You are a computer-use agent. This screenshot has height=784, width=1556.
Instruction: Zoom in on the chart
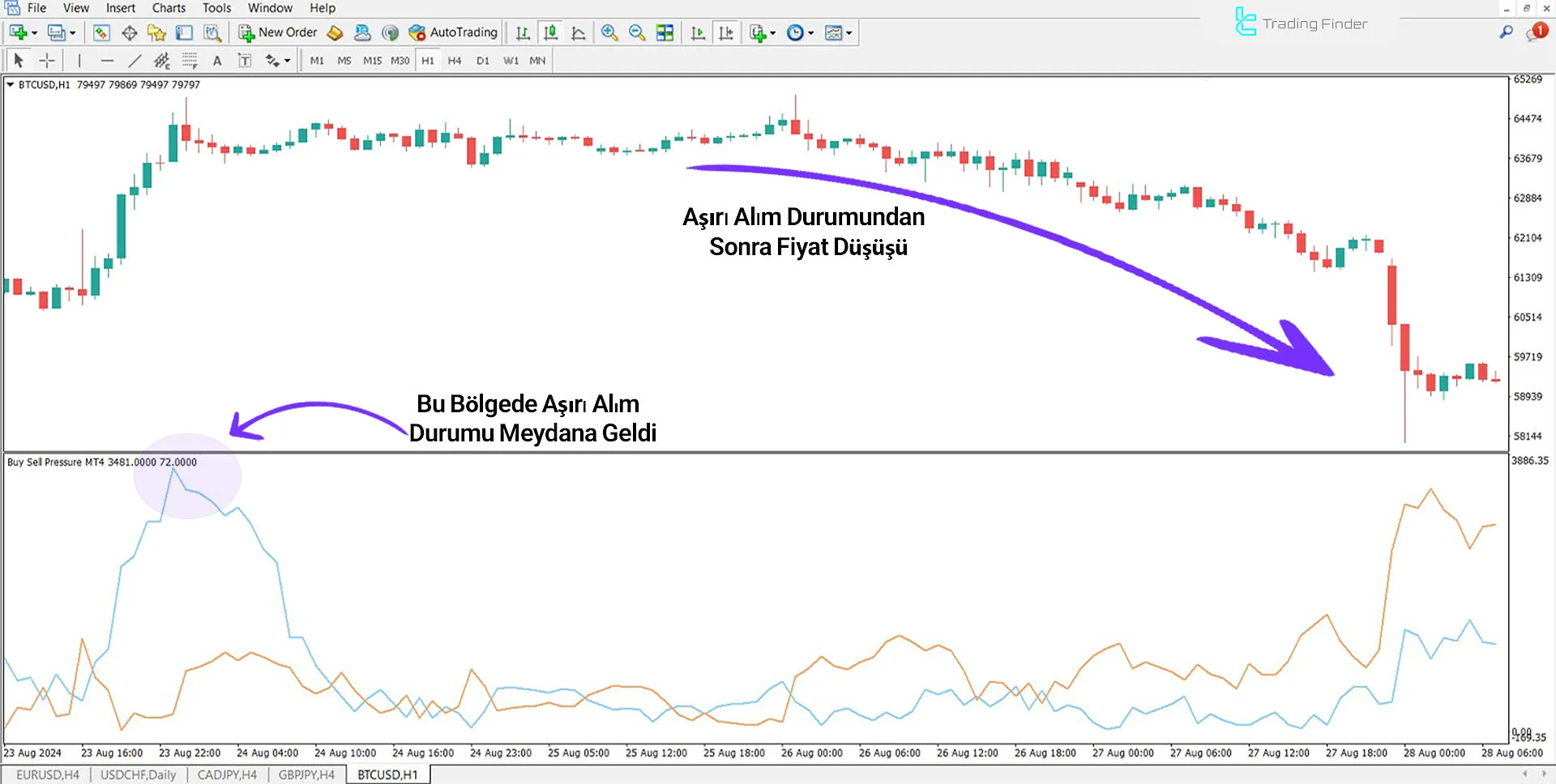point(609,32)
